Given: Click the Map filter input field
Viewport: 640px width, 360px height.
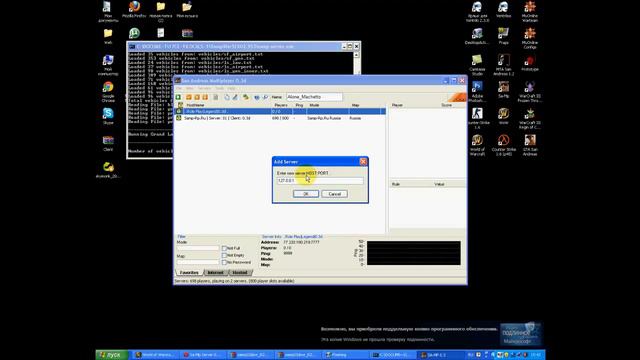Looking at the screenshot, I should coord(198,262).
